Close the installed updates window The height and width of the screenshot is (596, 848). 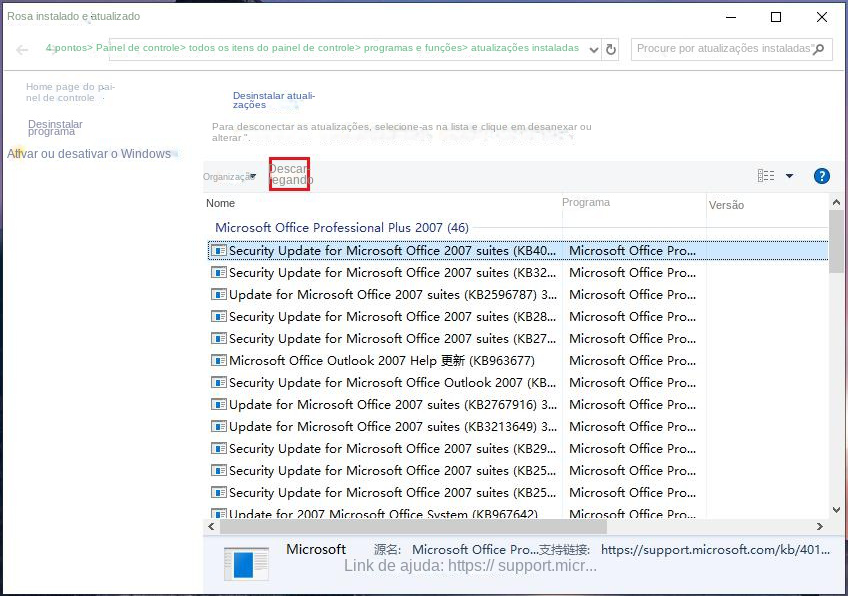click(822, 17)
